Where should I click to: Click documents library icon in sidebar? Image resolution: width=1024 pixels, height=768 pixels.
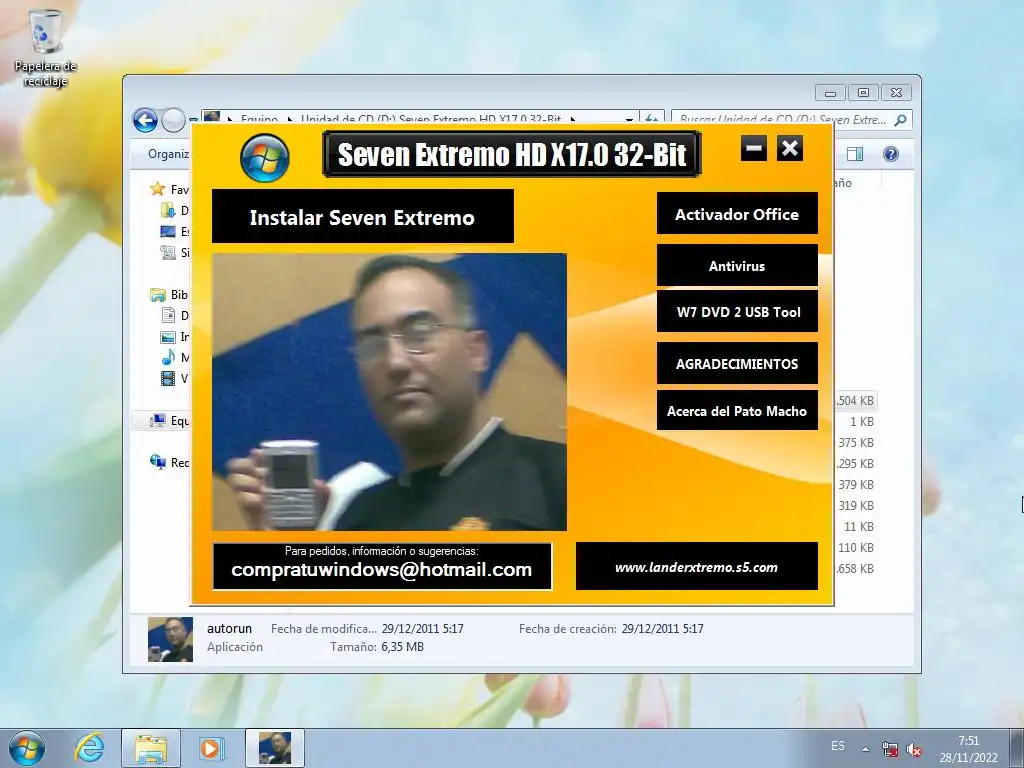[168, 315]
